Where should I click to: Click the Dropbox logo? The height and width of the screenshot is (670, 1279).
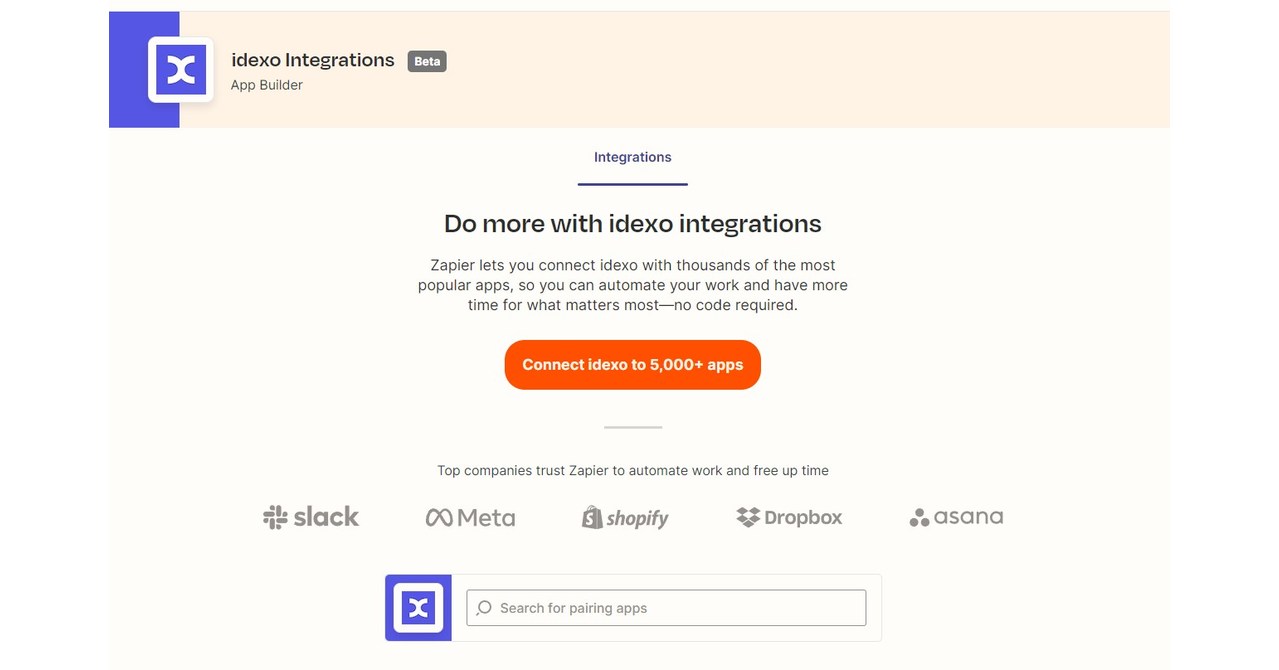point(788,517)
